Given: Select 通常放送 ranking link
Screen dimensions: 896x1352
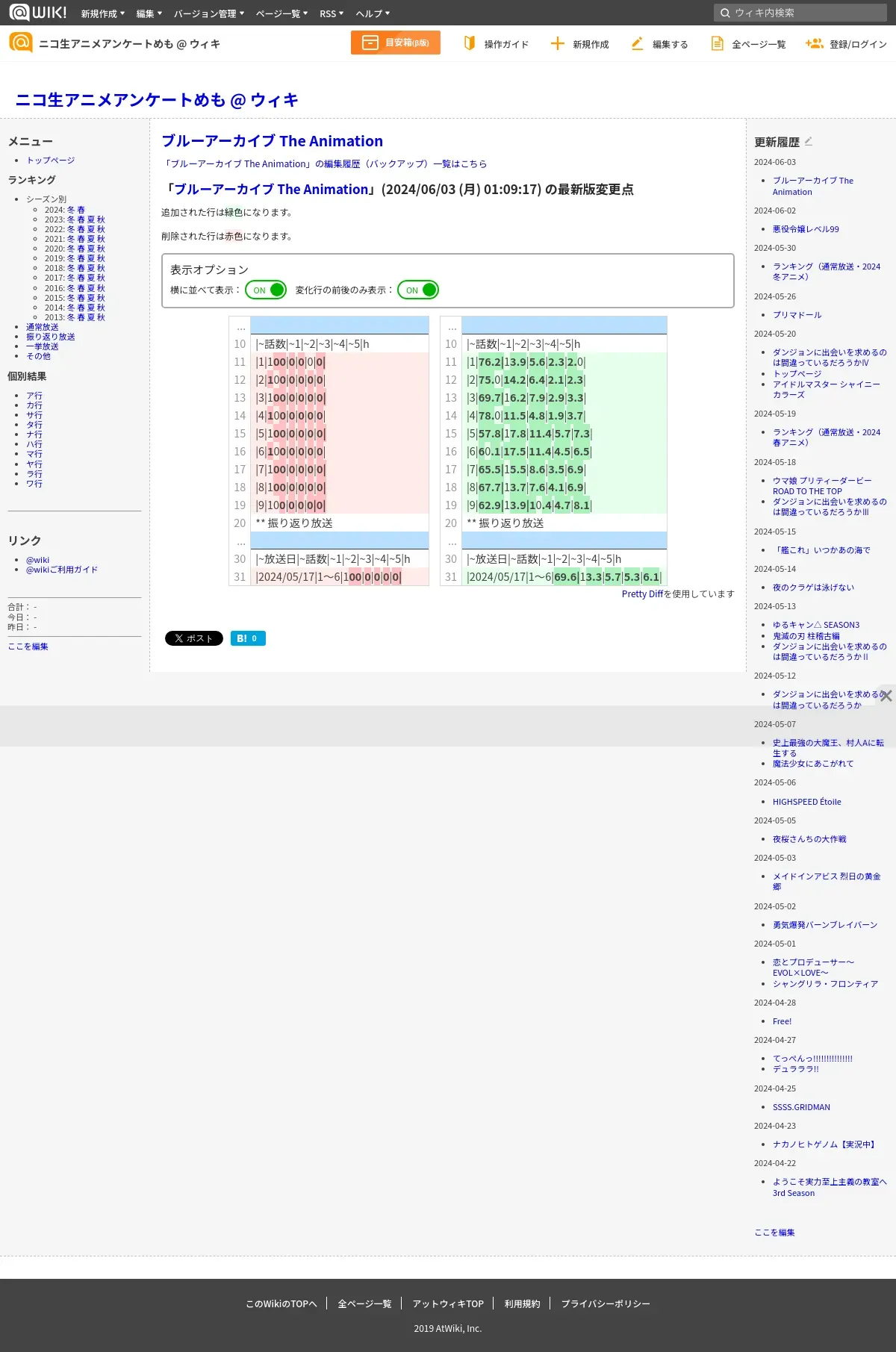Looking at the screenshot, I should point(42,327).
